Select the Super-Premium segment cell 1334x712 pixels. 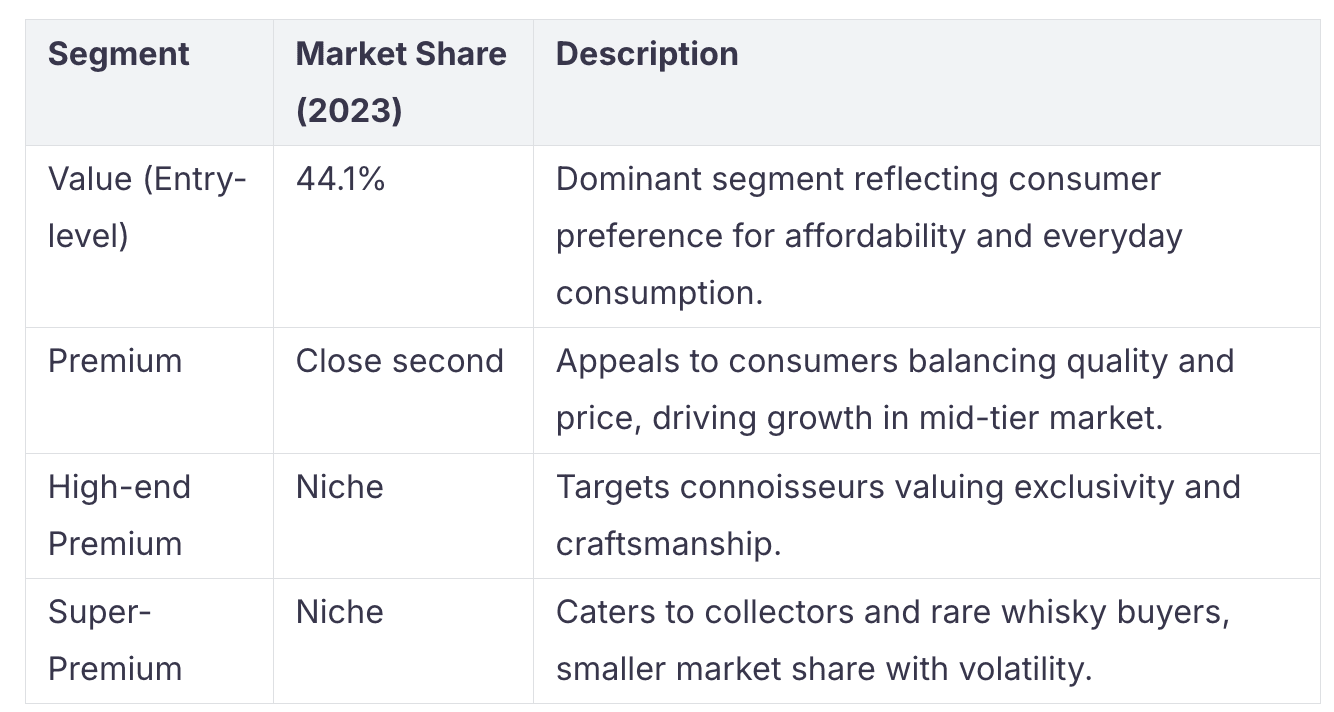pos(149,641)
